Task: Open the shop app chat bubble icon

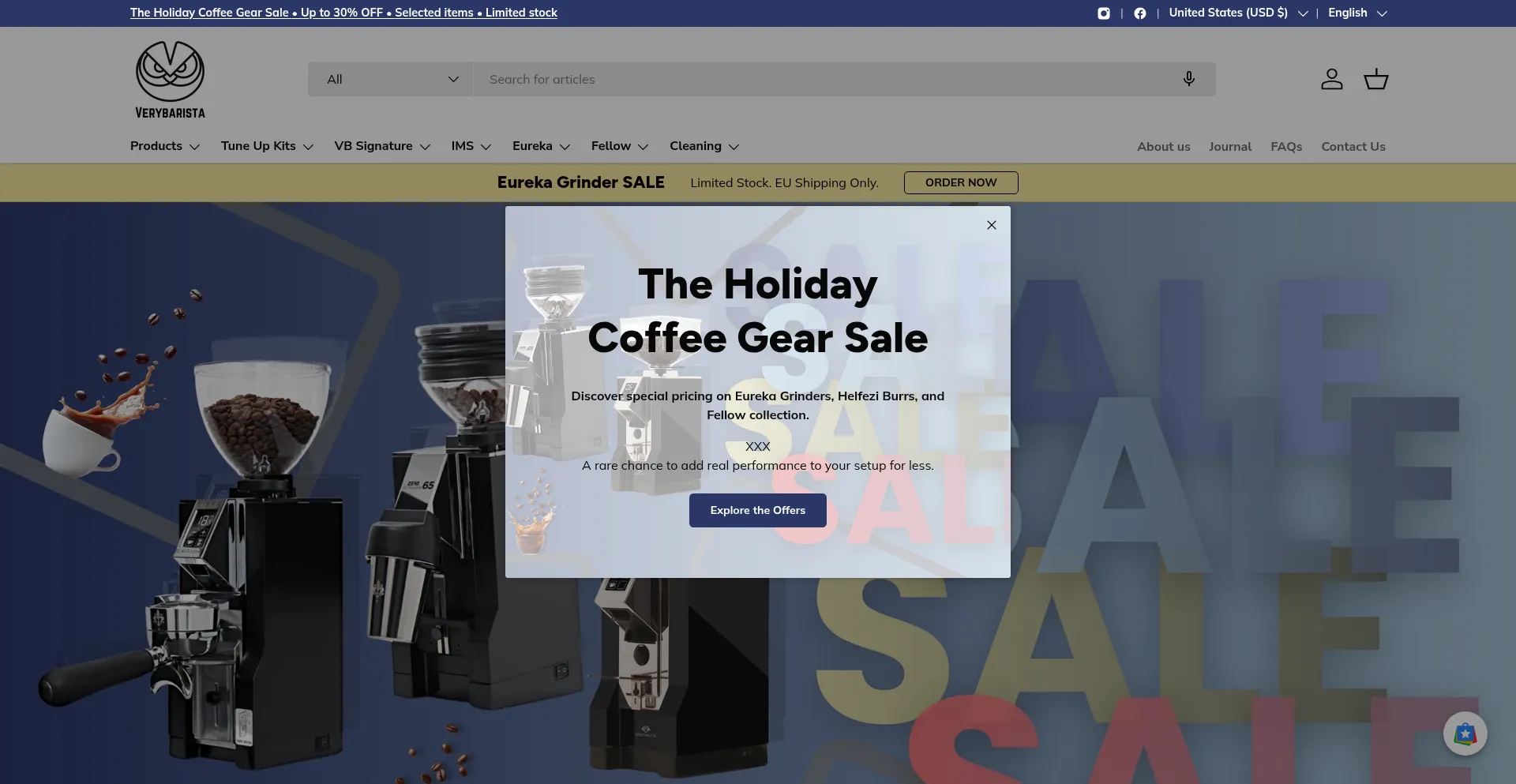Action: [x=1465, y=734]
